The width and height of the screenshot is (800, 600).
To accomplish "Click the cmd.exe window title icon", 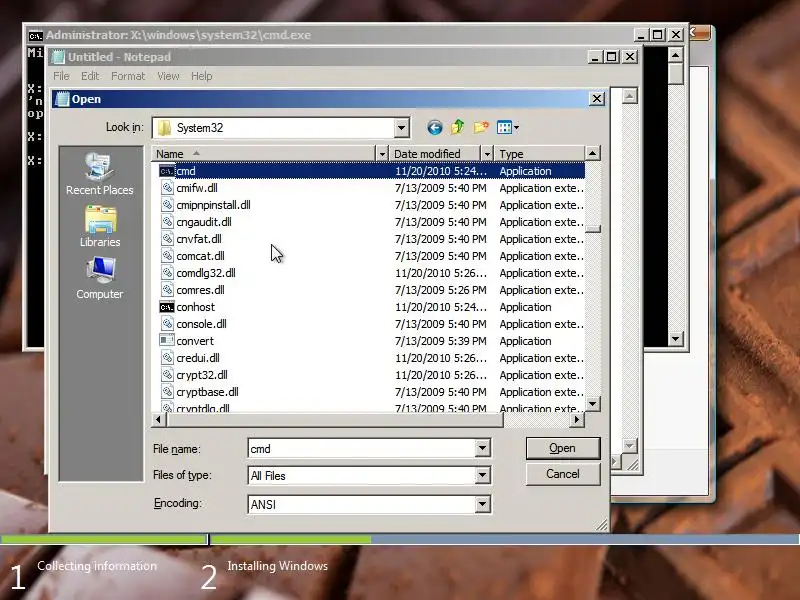I will [x=35, y=36].
